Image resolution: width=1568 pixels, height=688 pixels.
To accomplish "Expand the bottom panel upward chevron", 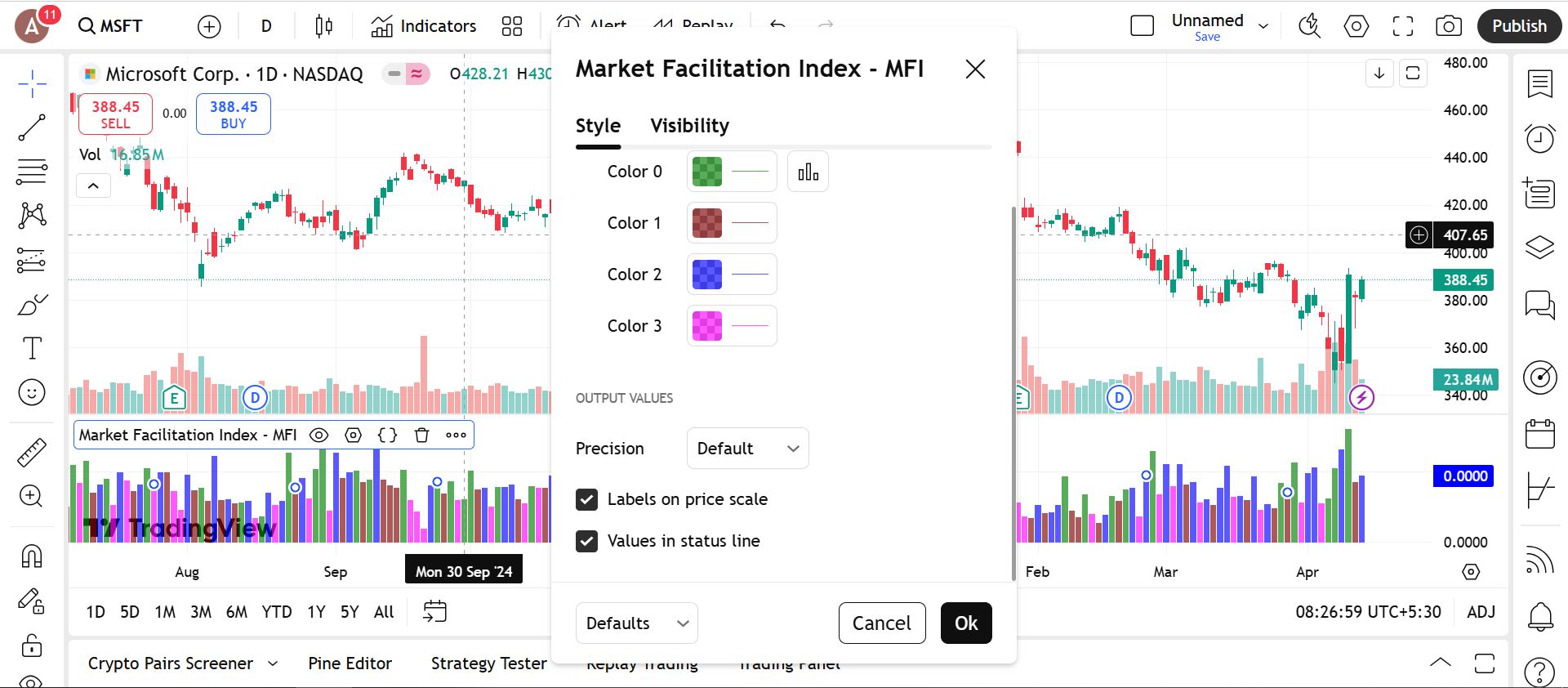I will click(x=1441, y=663).
